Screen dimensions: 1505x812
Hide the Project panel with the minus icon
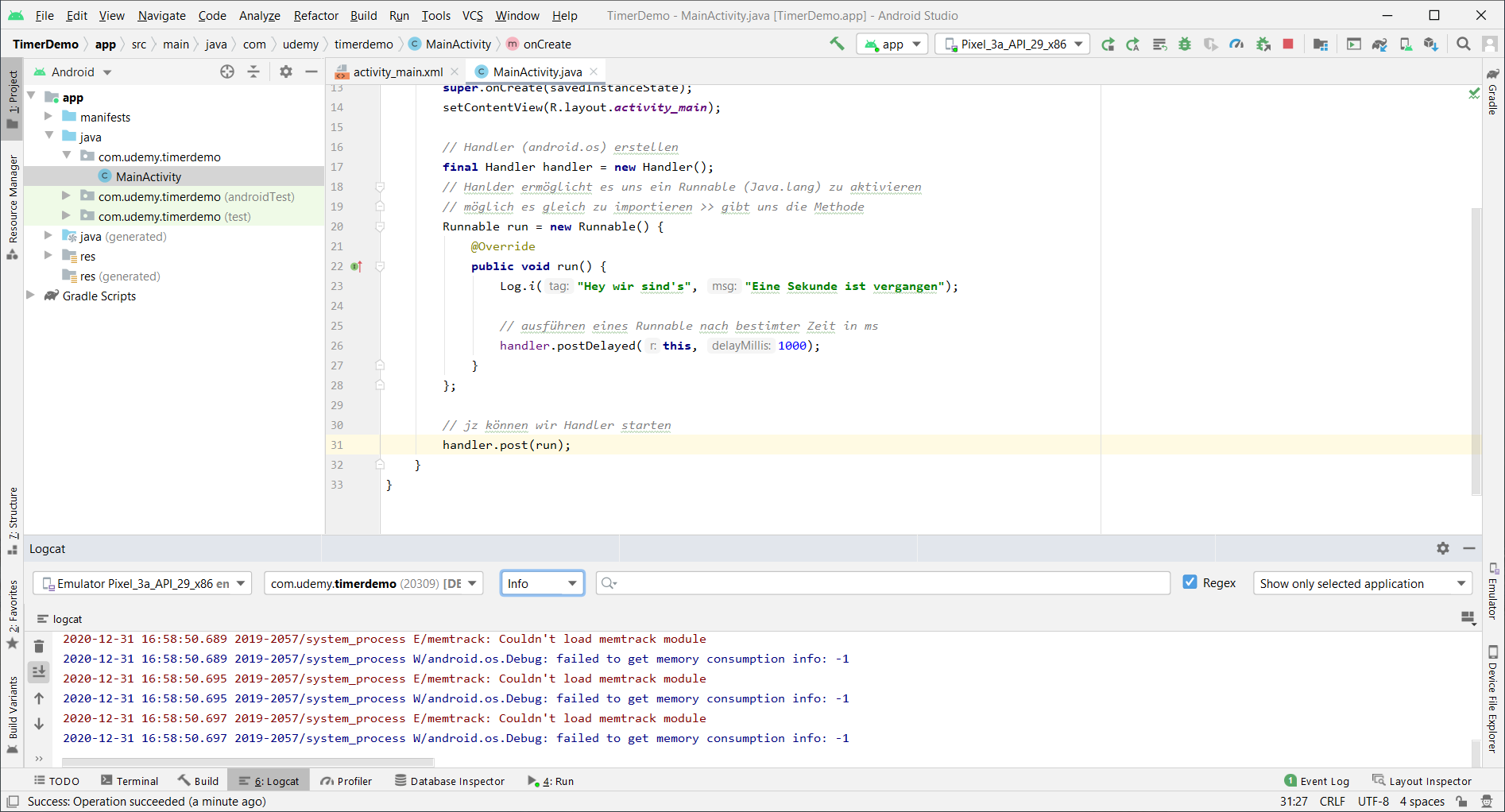311,72
